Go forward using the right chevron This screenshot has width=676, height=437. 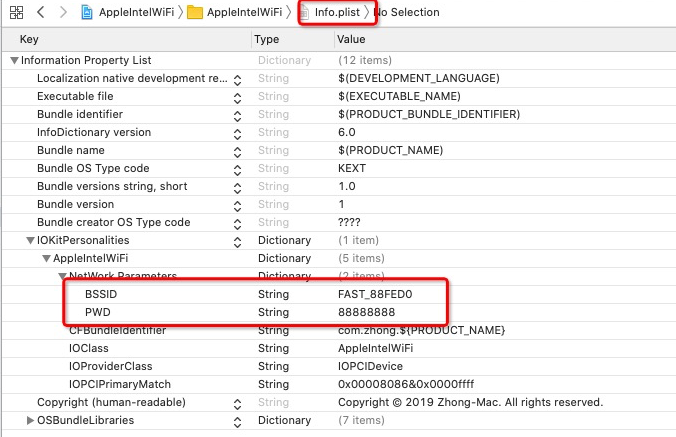tap(64, 13)
